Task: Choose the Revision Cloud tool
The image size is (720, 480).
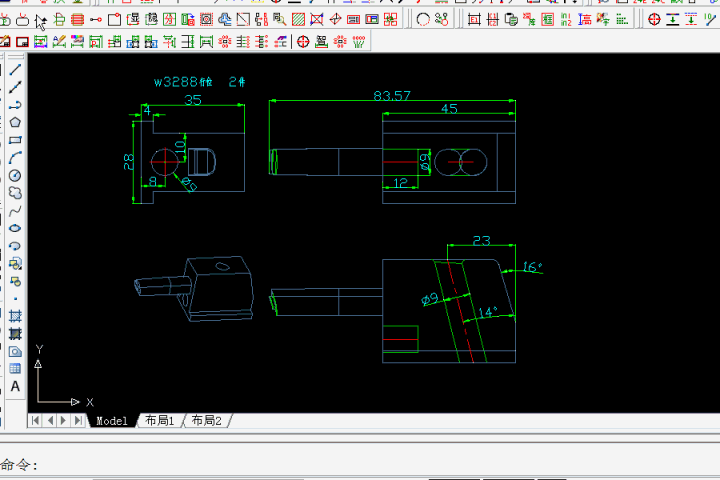Action: 15,193
